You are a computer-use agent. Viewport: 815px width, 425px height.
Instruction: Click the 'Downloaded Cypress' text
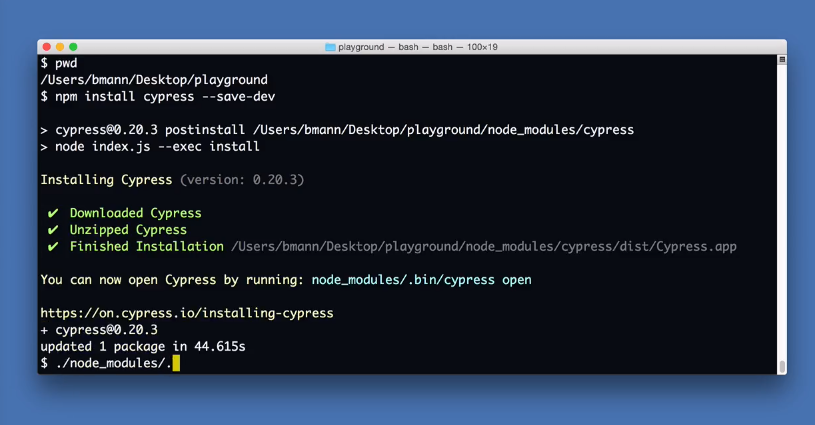(x=136, y=213)
